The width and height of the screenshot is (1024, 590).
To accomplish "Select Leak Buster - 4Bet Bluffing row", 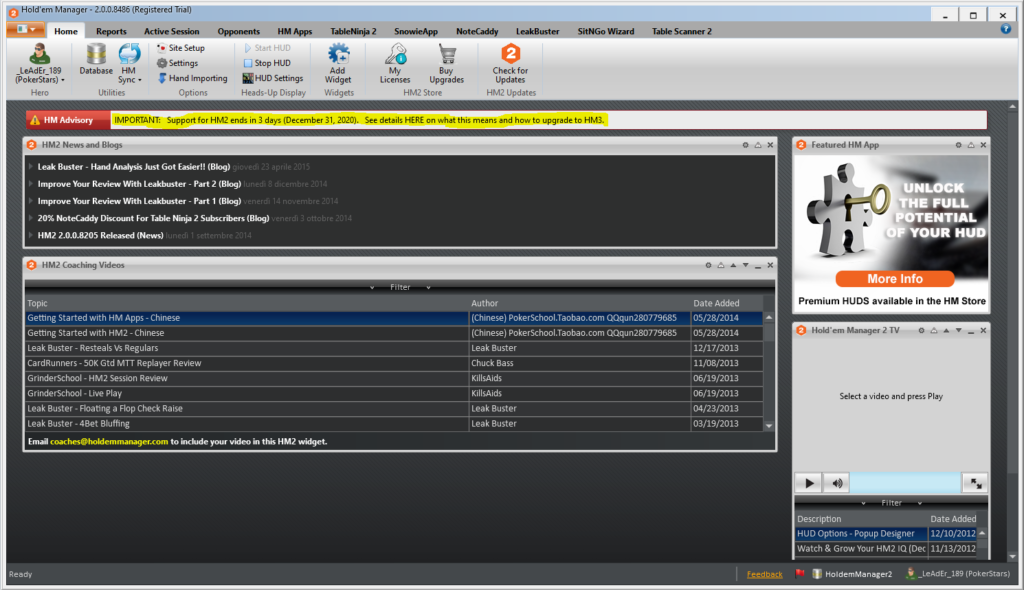I will [394, 423].
